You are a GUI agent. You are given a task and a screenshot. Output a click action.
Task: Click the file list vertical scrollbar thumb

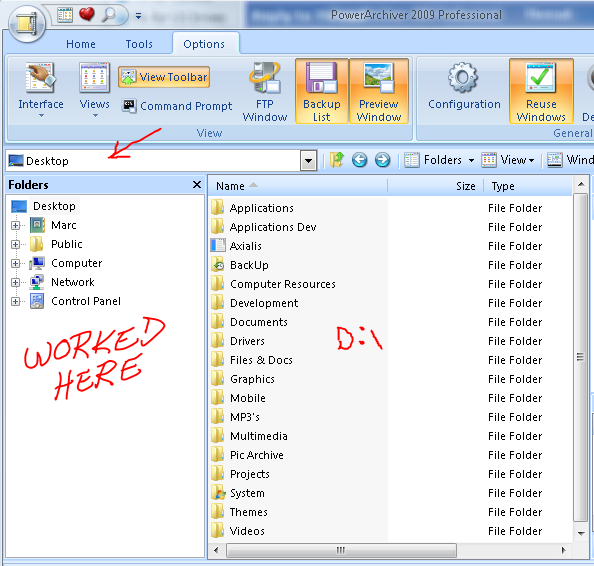tap(580, 357)
